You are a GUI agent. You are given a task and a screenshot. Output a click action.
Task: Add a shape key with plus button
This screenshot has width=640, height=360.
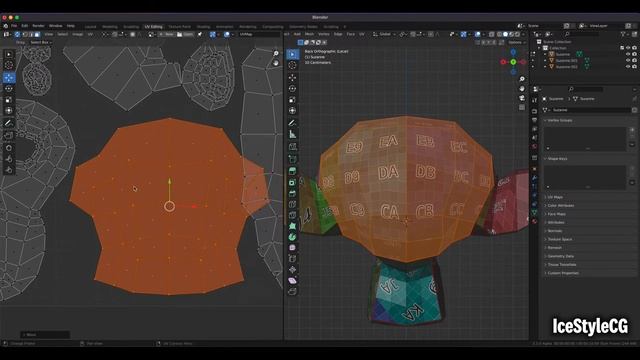(x=632, y=168)
